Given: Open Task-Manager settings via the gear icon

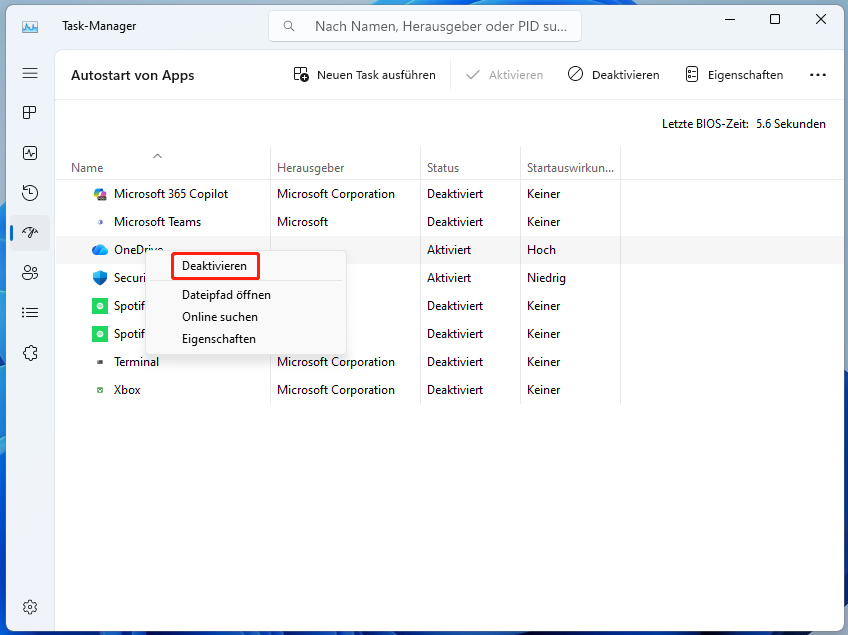Looking at the screenshot, I should [x=30, y=607].
